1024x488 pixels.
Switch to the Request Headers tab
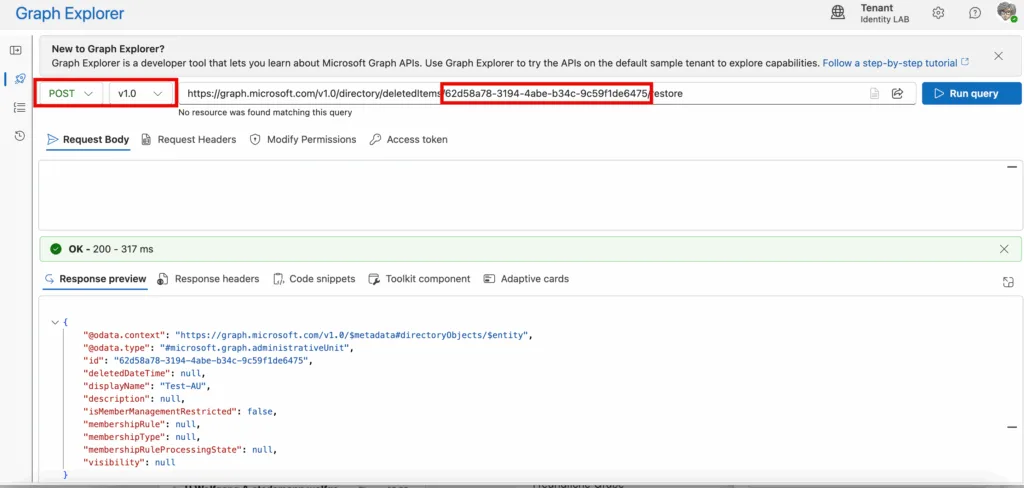(x=189, y=140)
